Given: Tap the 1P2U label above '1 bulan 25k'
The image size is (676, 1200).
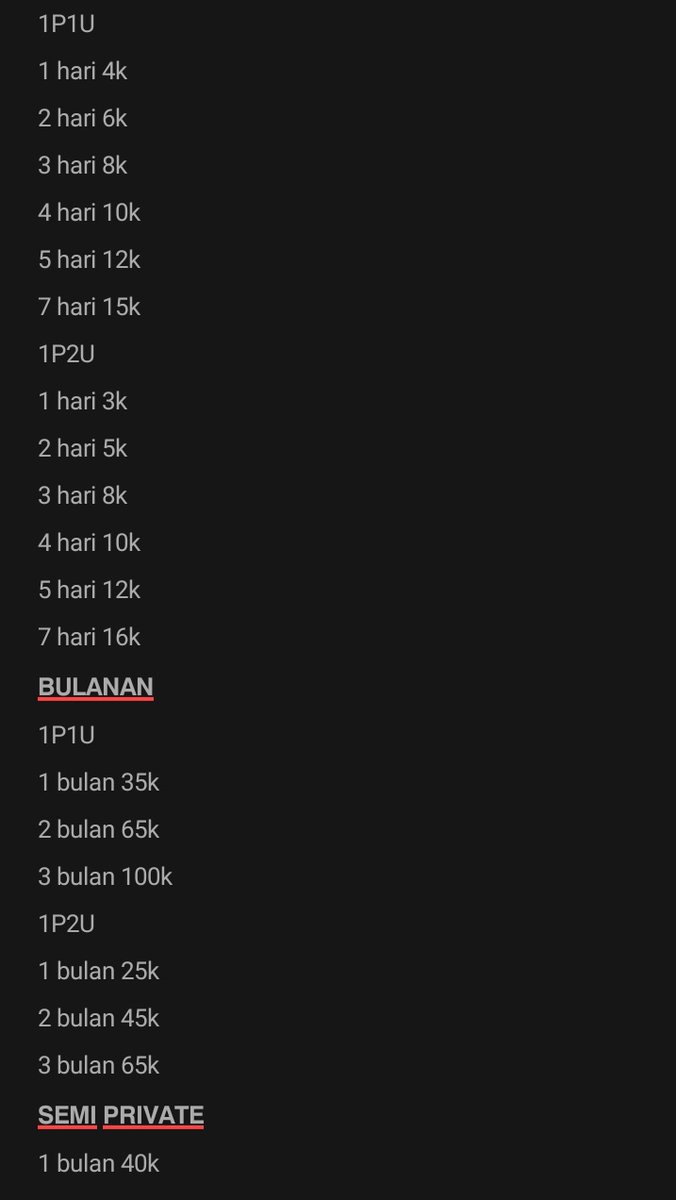Looking at the screenshot, I should [66, 924].
